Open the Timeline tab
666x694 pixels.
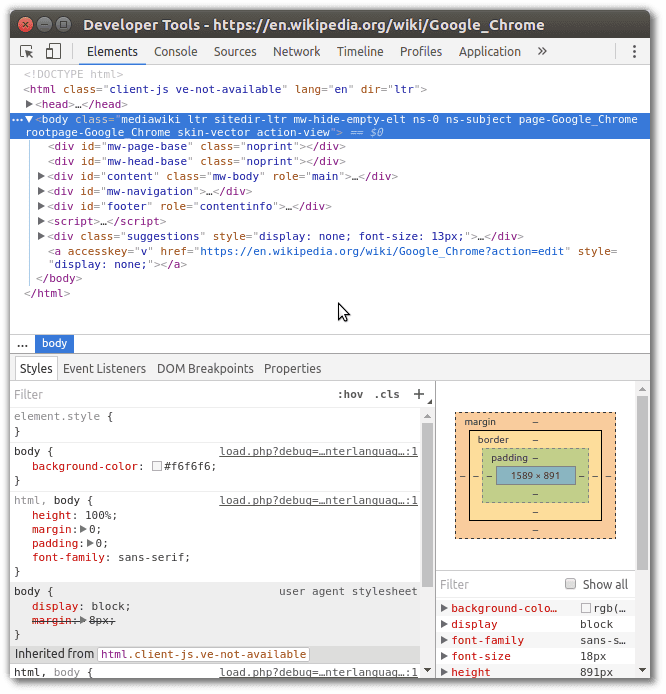(x=360, y=52)
